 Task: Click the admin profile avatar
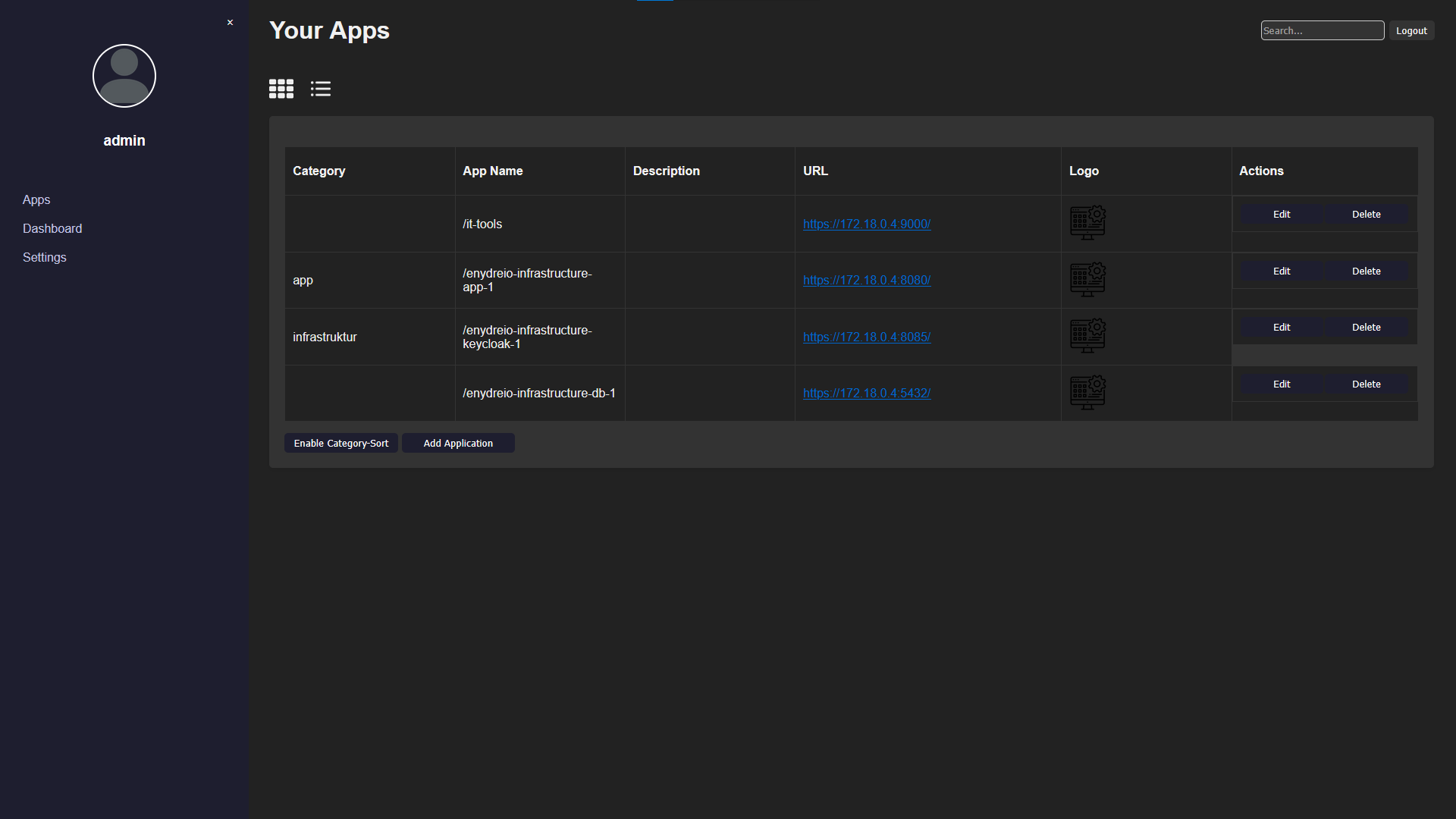(124, 76)
